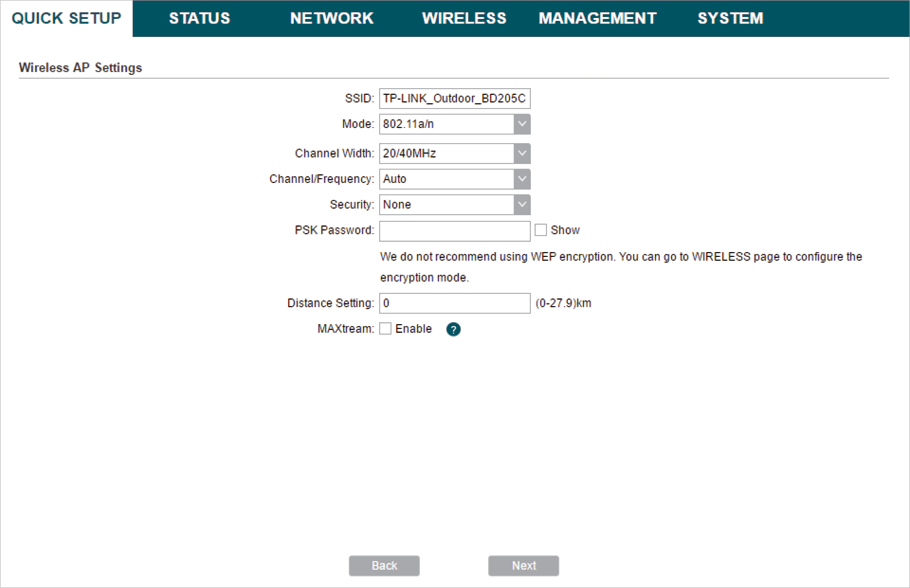Go to the WIRELESS tab

pos(464,18)
